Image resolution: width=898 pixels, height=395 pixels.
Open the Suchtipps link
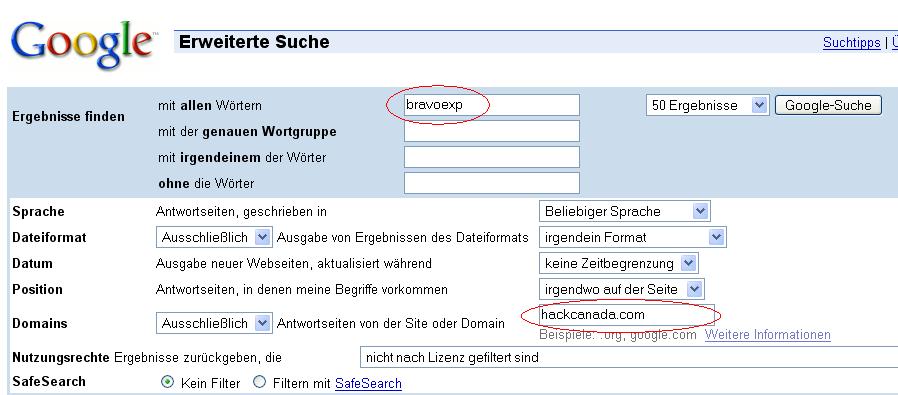851,42
